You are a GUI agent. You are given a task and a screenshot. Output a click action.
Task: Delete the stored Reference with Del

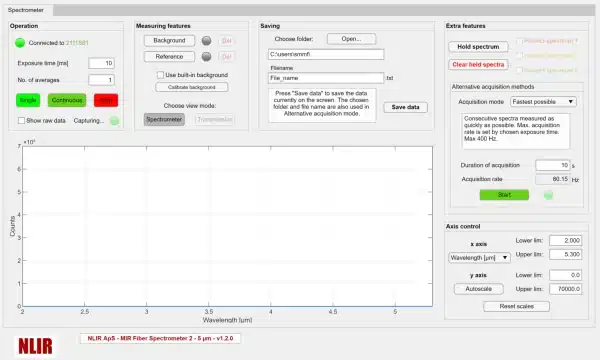pyautogui.click(x=226, y=57)
